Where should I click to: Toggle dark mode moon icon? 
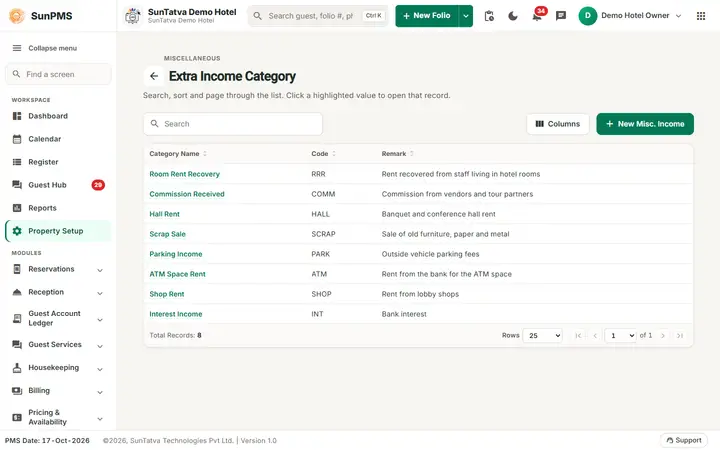513,16
